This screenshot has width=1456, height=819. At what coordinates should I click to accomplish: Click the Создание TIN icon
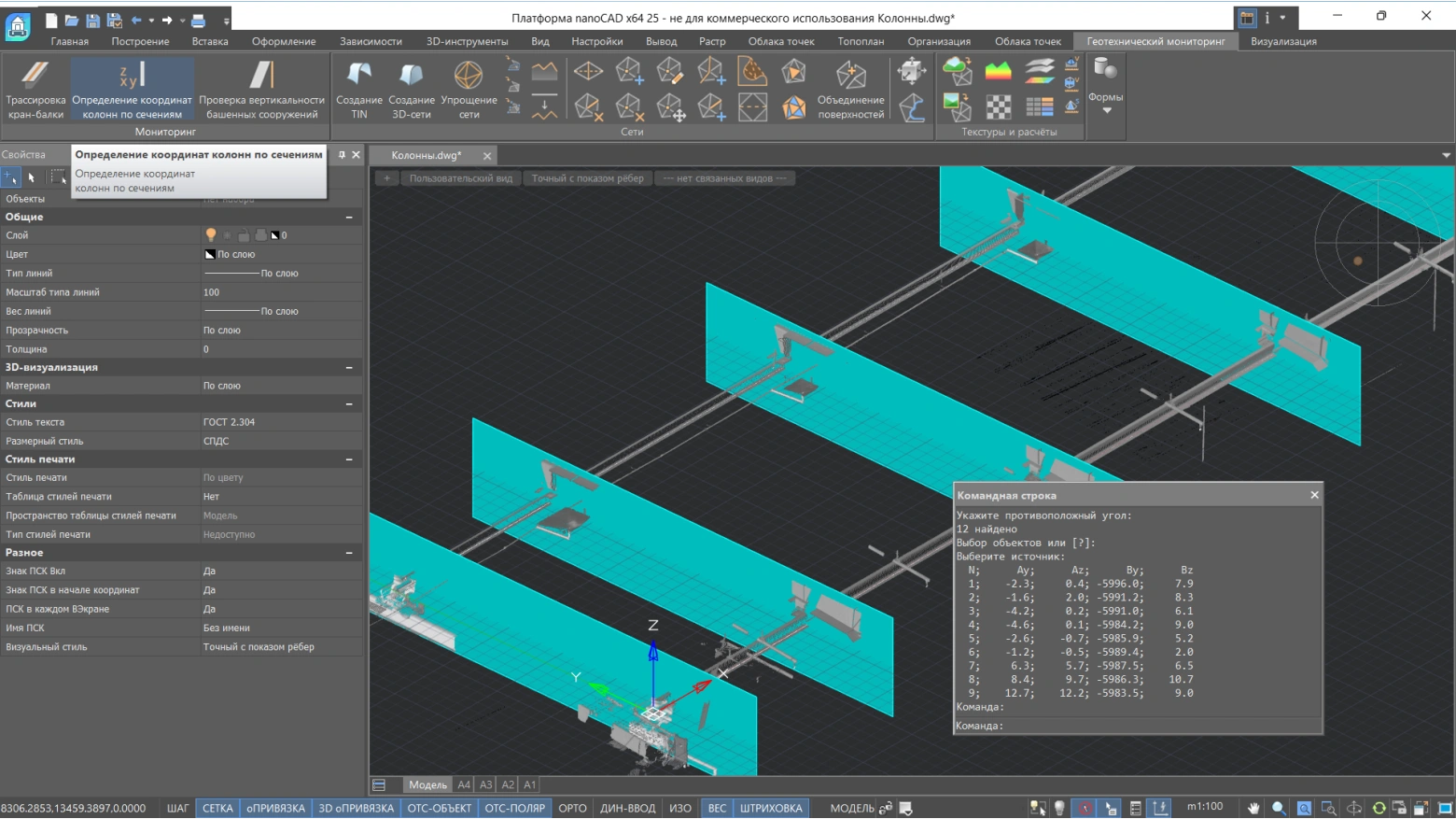(358, 90)
